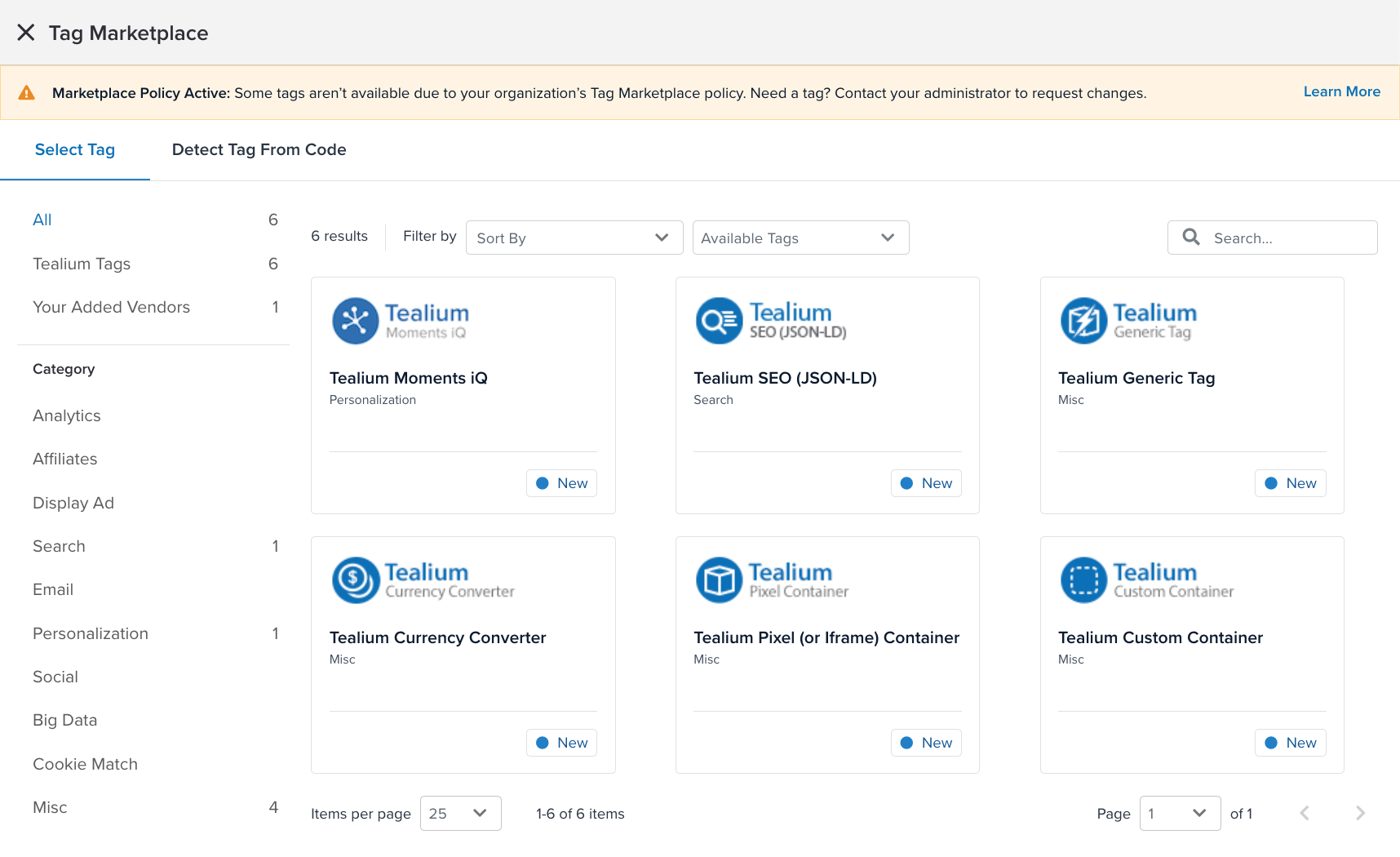The width and height of the screenshot is (1400, 857).
Task: Click the Tealium Pixel Container cube icon
Action: (x=719, y=579)
